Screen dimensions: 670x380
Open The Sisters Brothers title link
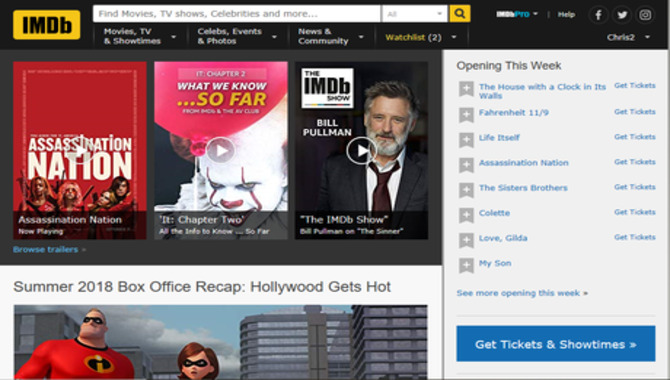523,188
